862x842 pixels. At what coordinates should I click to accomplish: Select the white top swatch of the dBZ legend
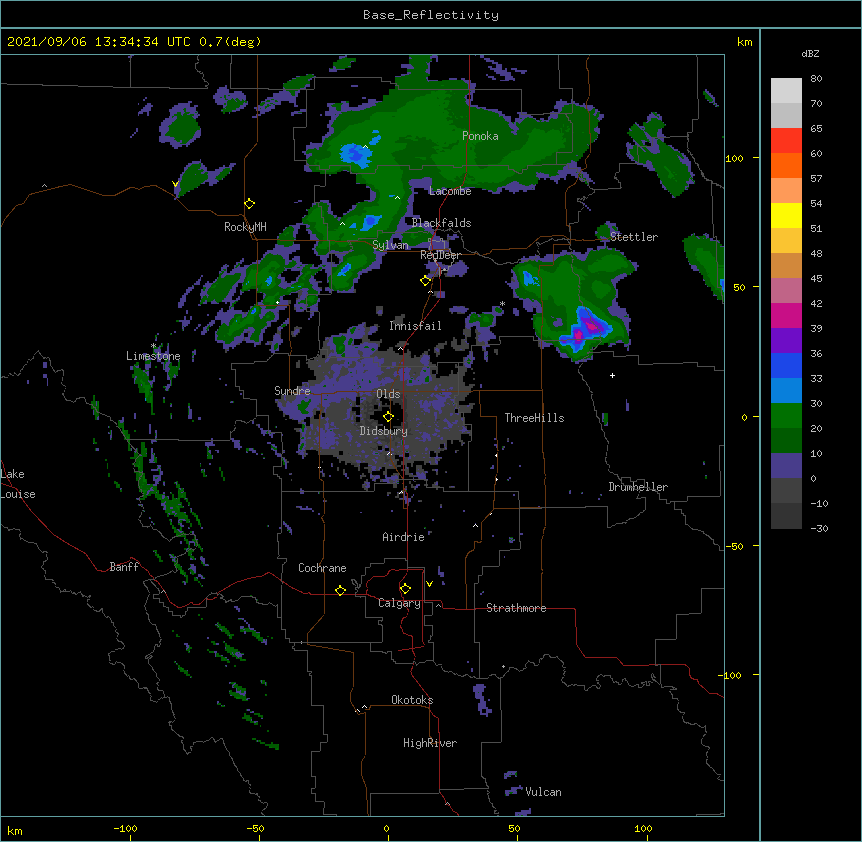(x=786, y=90)
